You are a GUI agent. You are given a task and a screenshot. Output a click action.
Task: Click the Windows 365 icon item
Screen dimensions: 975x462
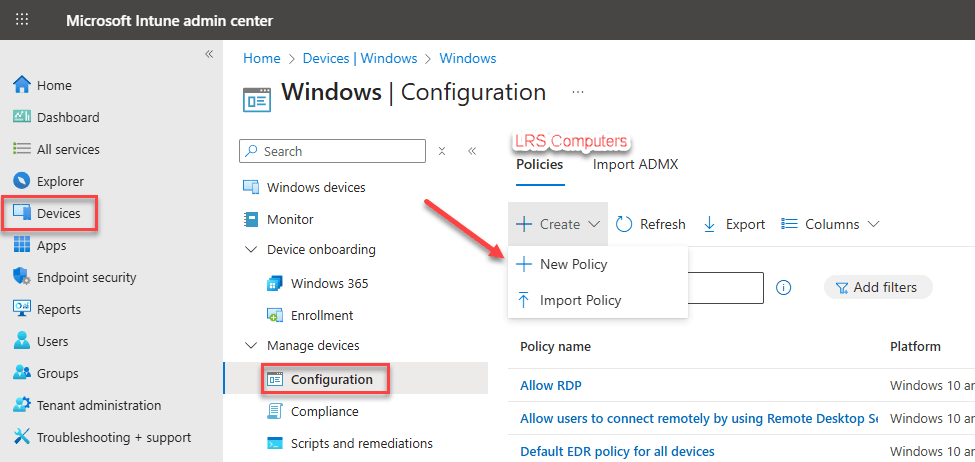point(275,283)
